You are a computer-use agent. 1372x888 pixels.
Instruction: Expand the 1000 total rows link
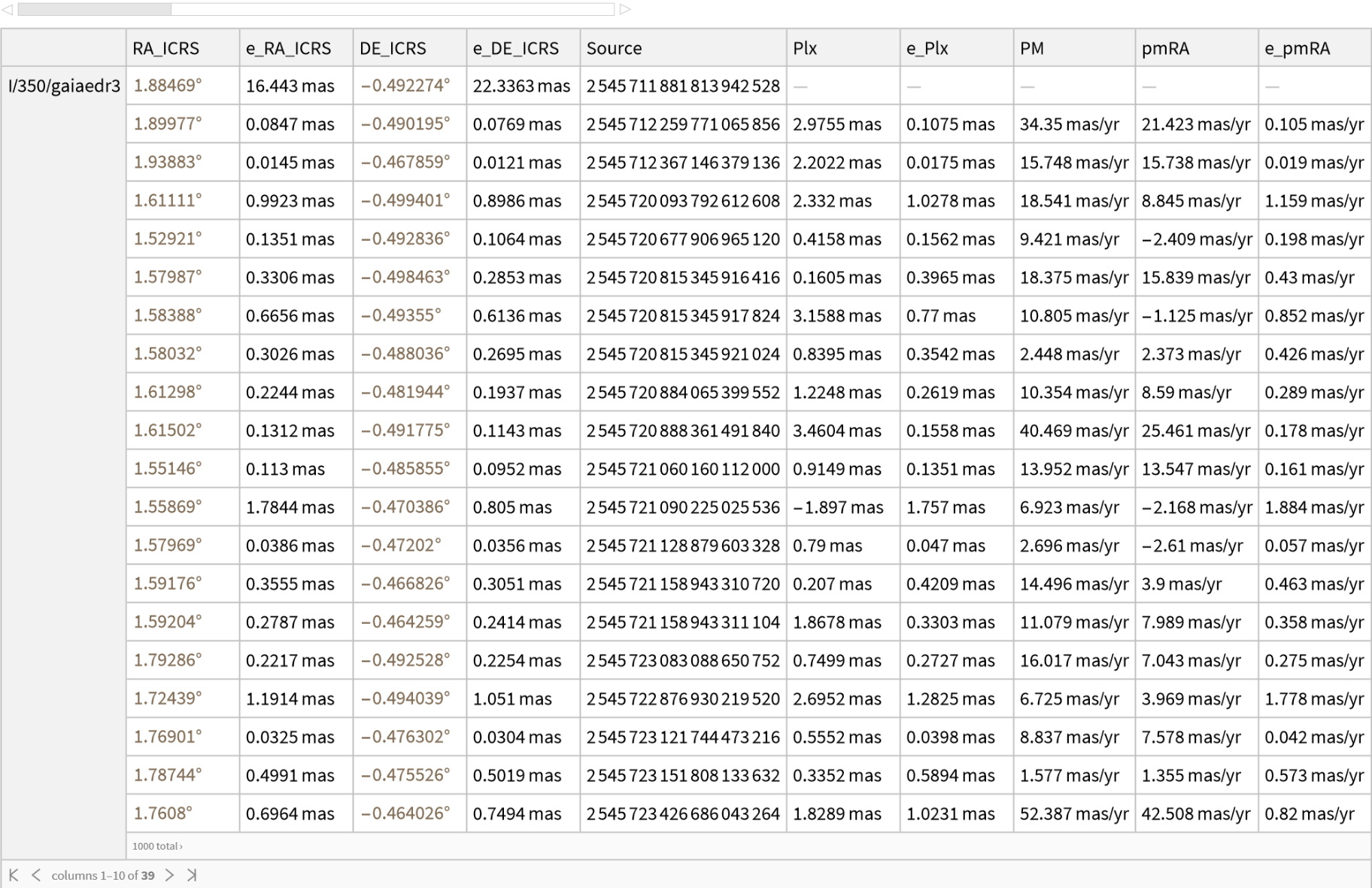tap(157, 846)
